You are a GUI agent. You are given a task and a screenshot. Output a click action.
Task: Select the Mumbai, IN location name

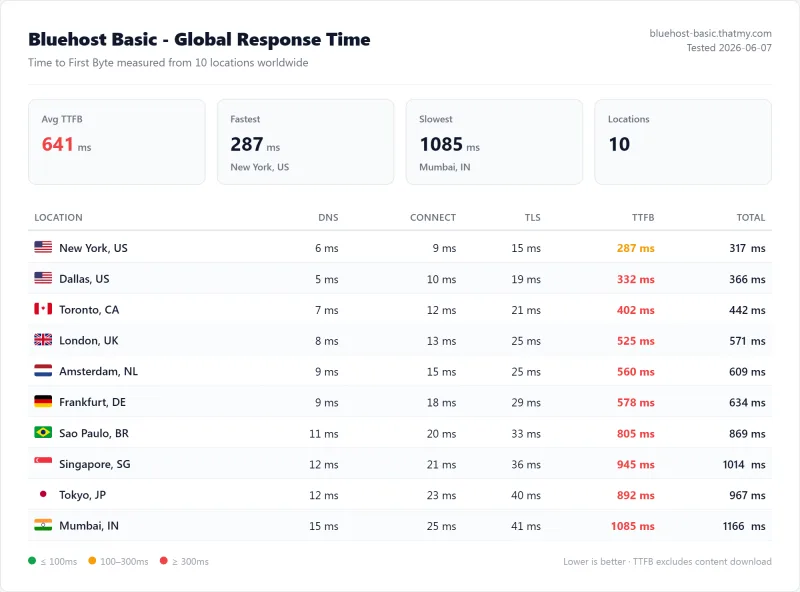pyautogui.click(x=89, y=526)
